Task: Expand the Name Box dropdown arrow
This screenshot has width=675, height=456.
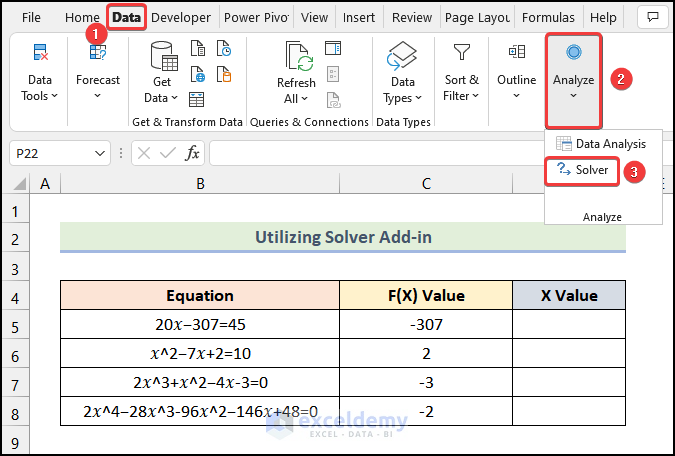Action: coord(99,153)
